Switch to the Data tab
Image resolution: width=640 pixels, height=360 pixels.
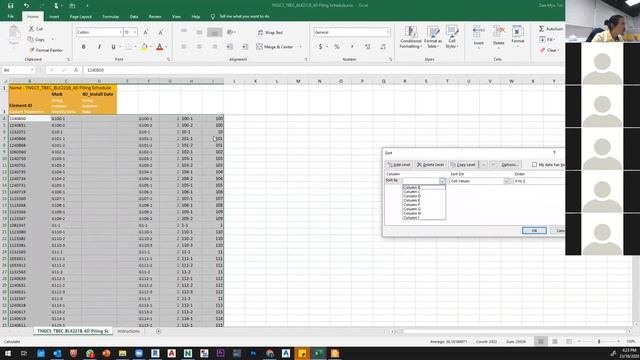[134, 17]
